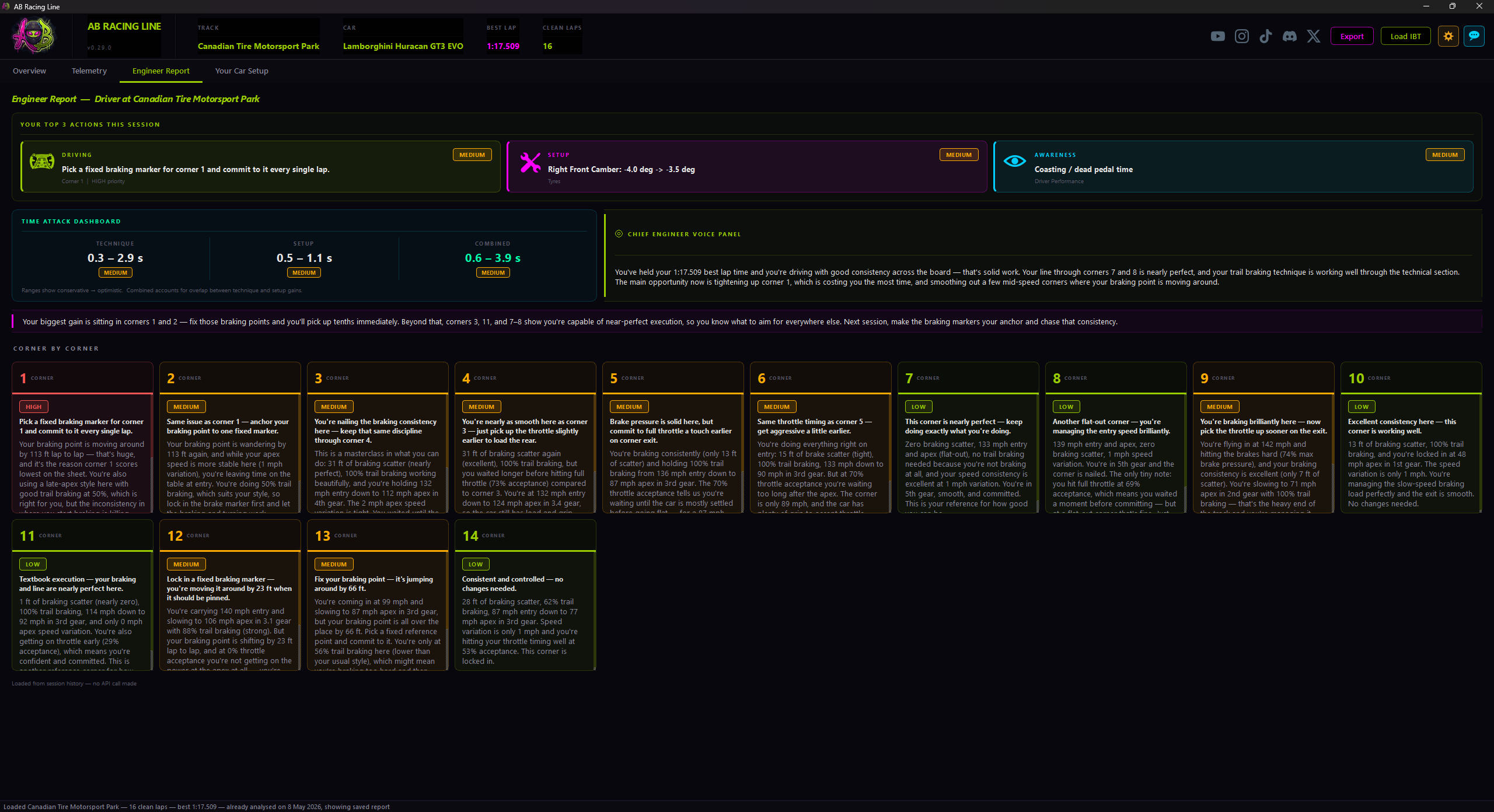
Task: Click the Lamborghini Huracan GT3 EVO car name
Action: coord(403,46)
